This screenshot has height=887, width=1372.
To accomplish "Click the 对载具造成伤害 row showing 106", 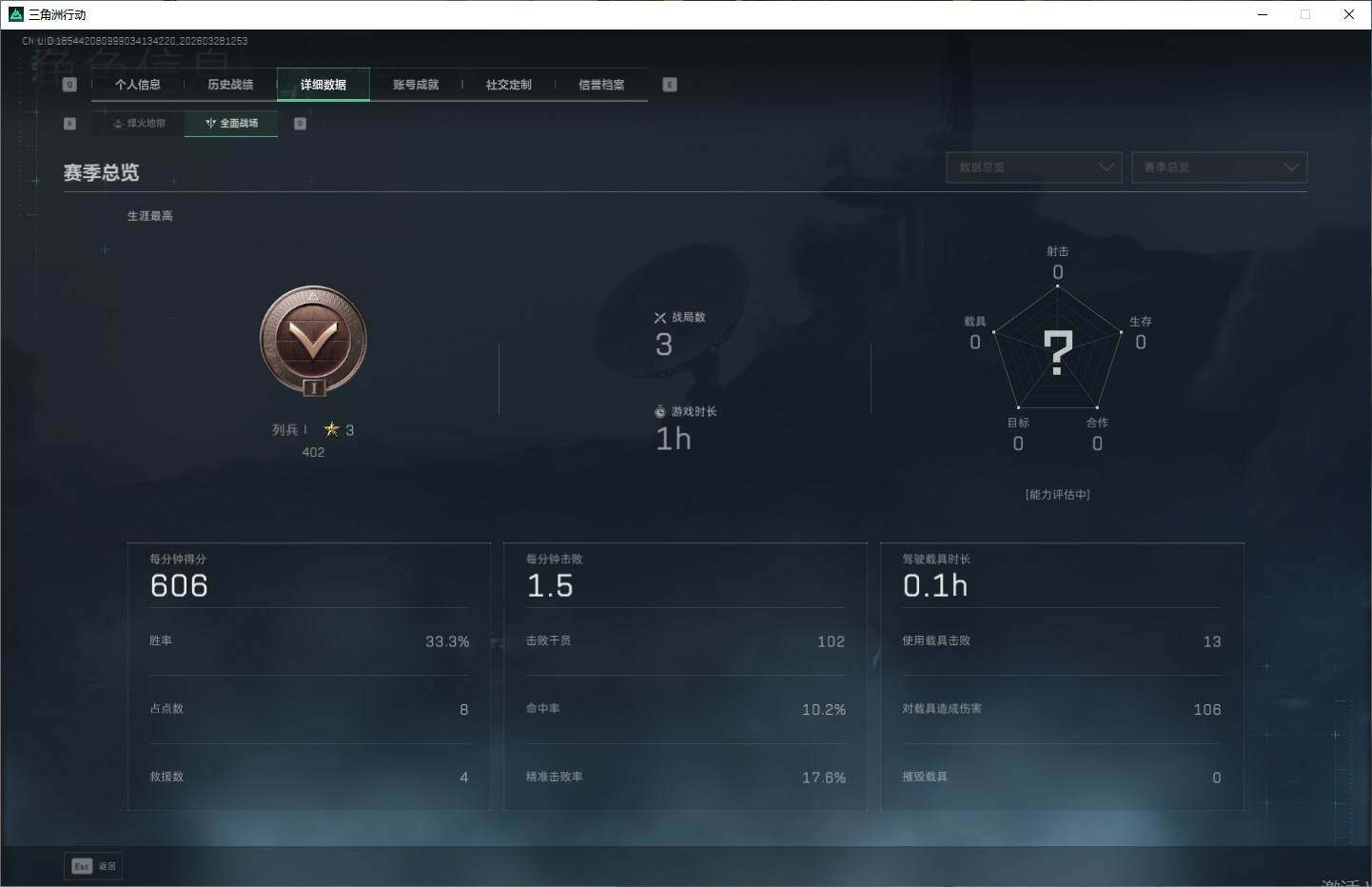I will tap(1062, 709).
